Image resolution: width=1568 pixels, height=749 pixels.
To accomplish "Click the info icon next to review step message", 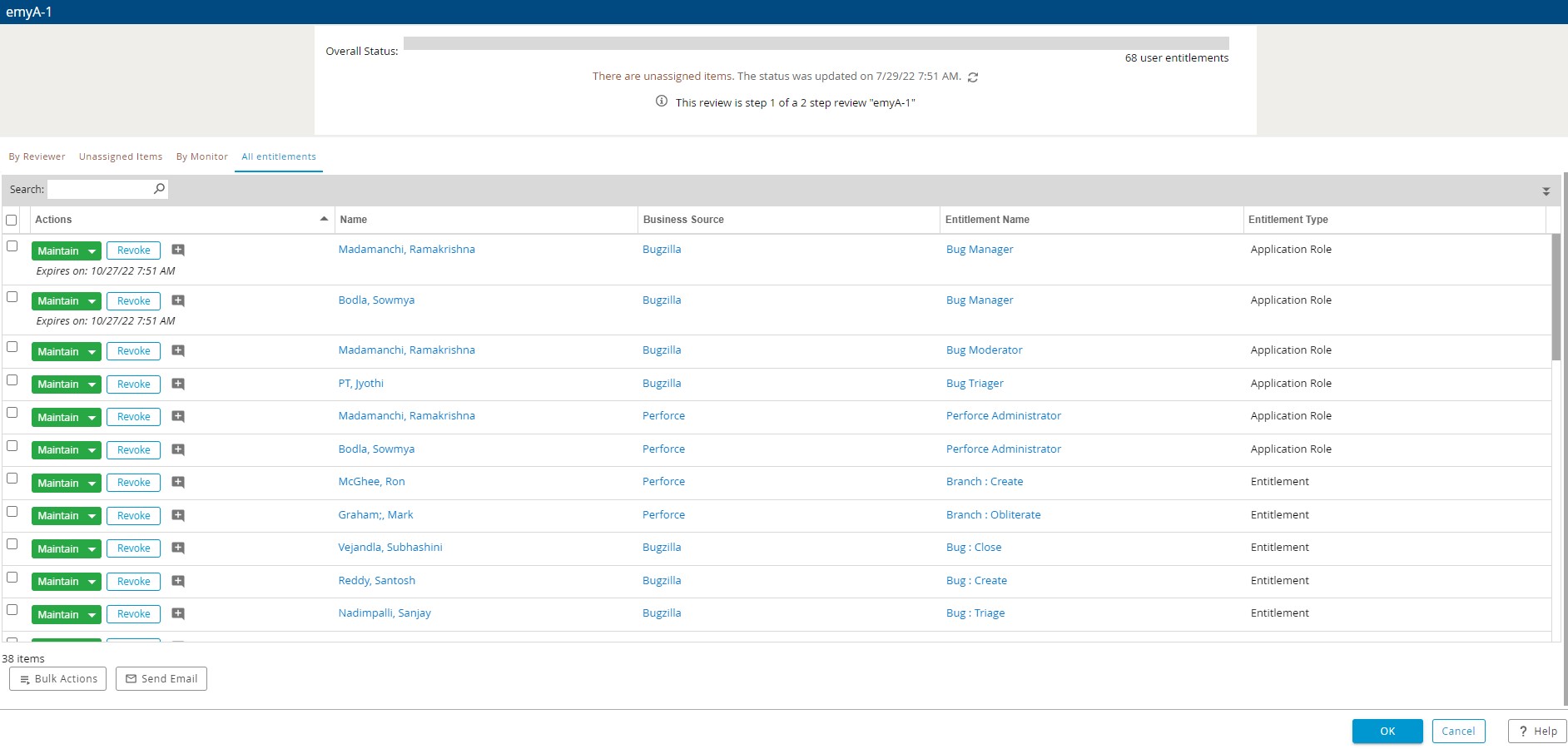I will pyautogui.click(x=662, y=102).
